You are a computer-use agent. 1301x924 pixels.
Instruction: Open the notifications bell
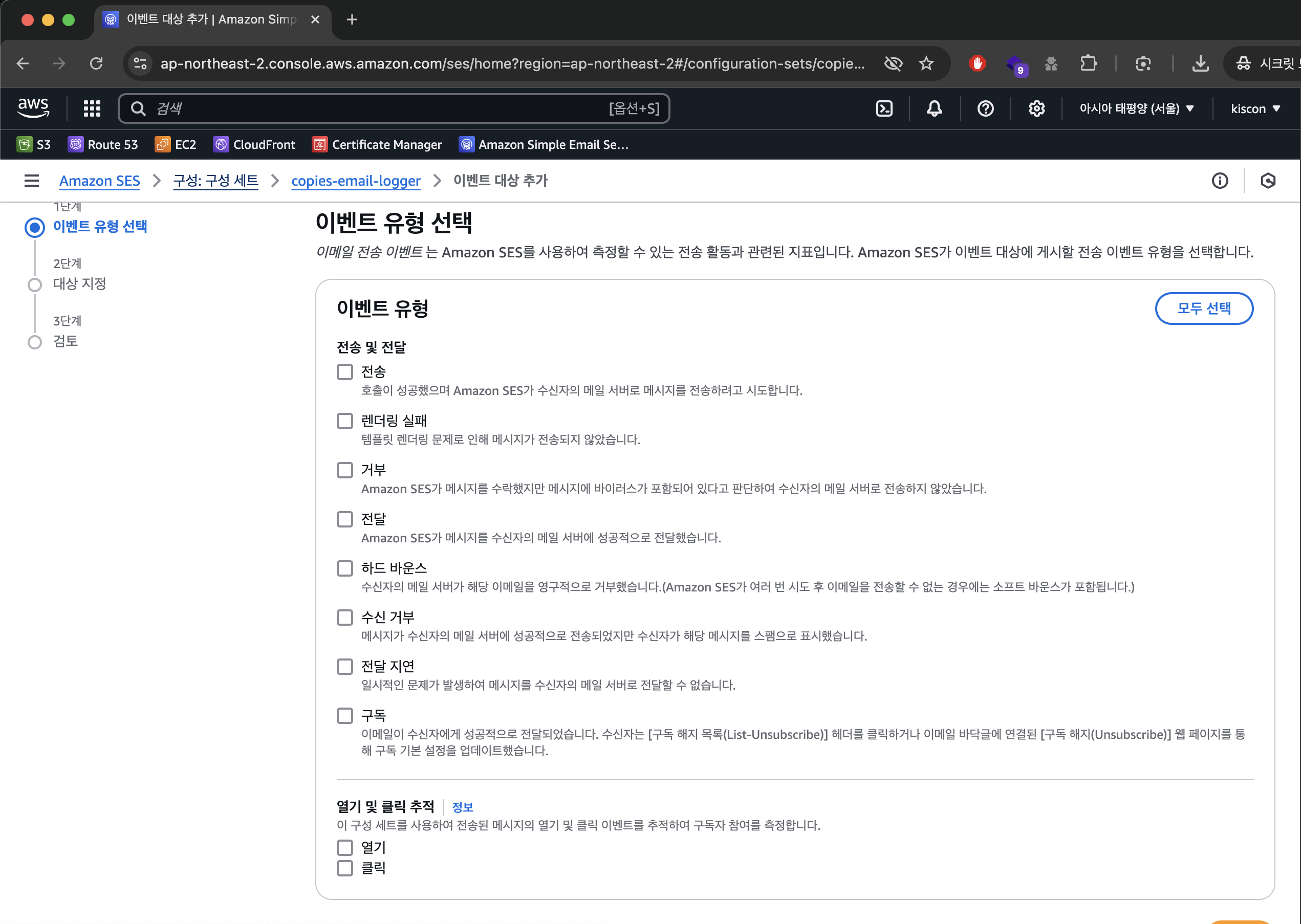(x=934, y=108)
